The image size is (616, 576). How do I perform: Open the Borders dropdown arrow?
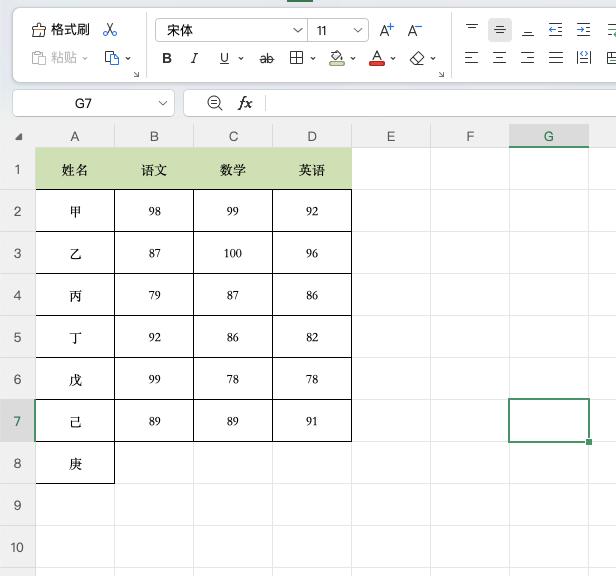click(x=313, y=59)
